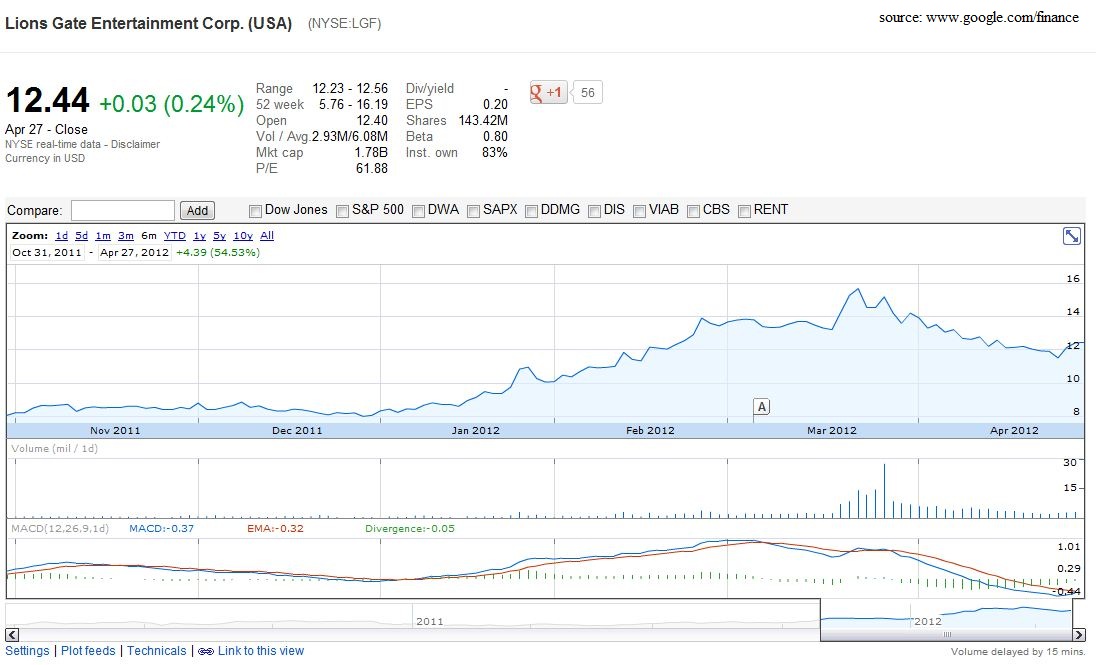Click the Jan 2012 axis label
This screenshot has width=1096, height=665.
476,431
